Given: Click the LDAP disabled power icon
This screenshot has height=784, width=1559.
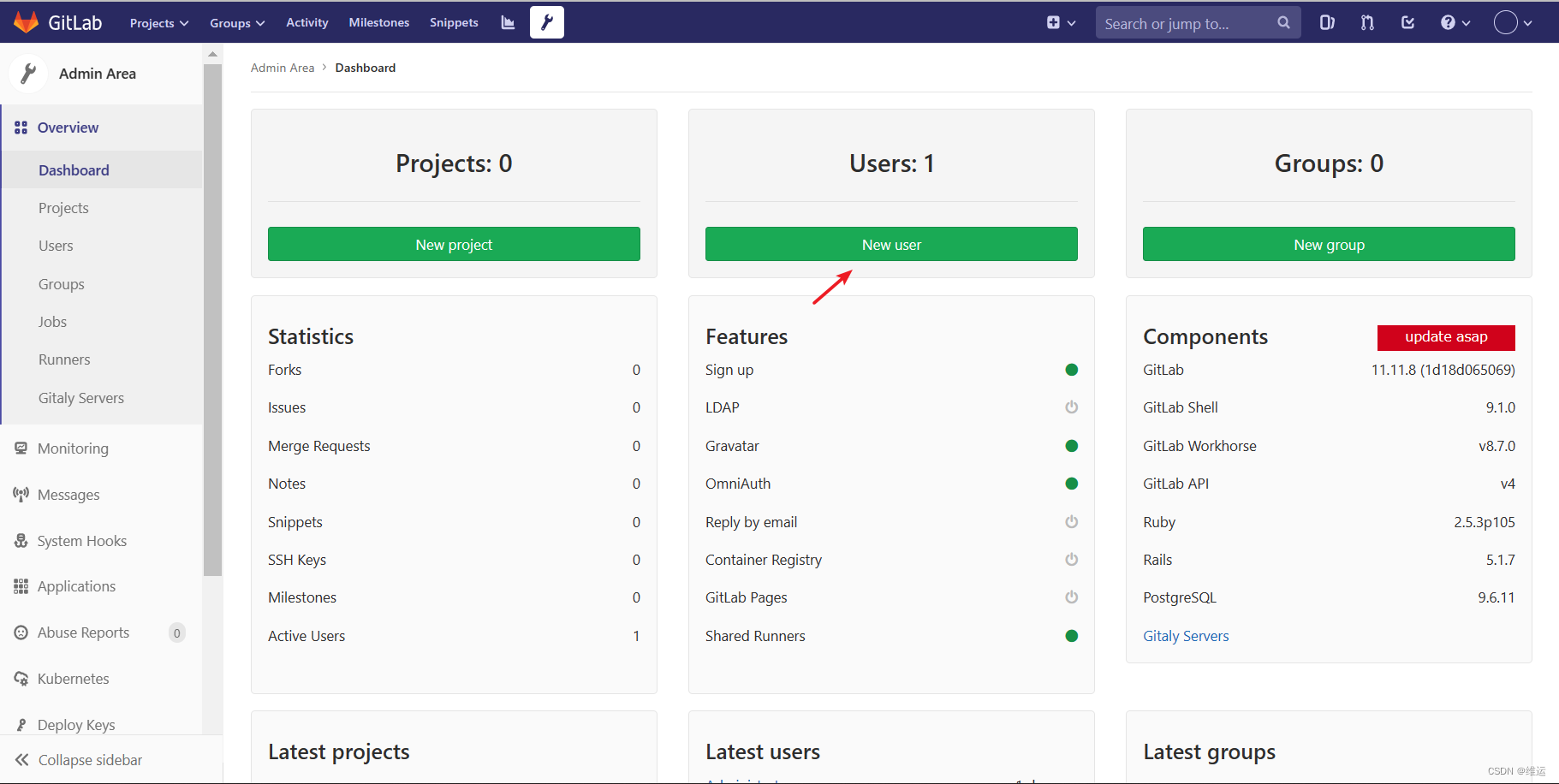Looking at the screenshot, I should [x=1071, y=407].
